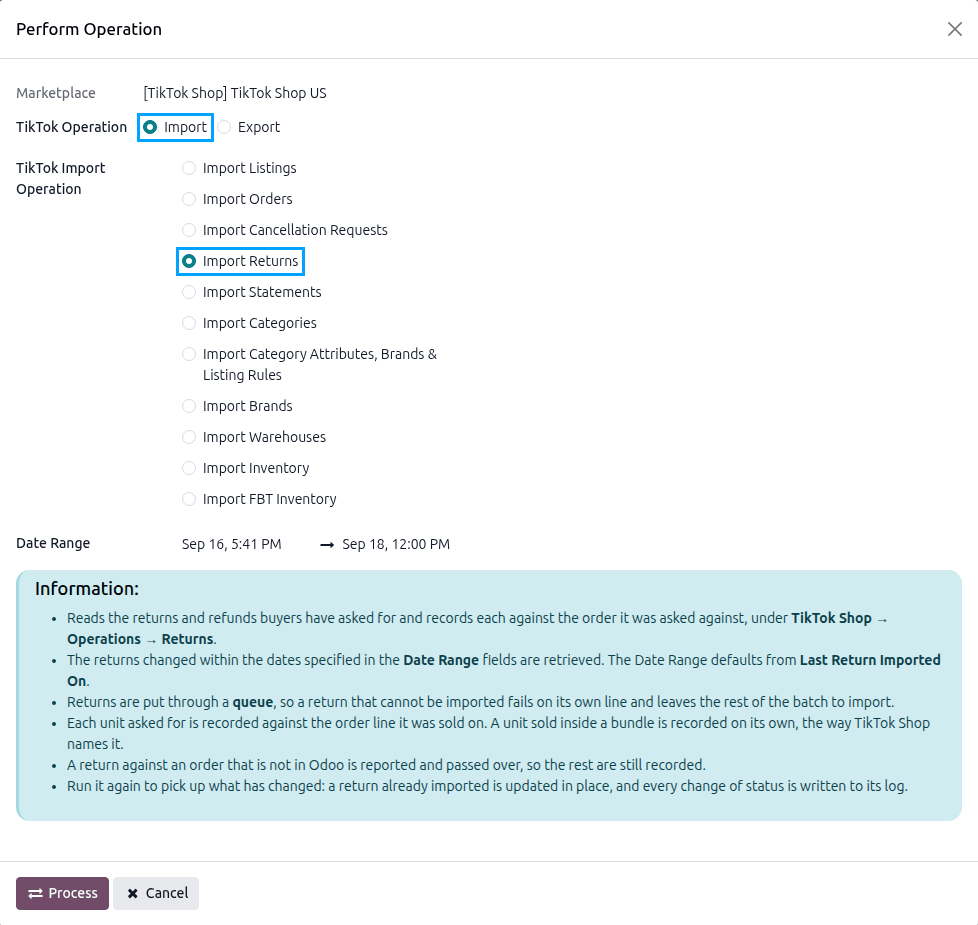
Task: Close the Perform Operation dialog
Action: [954, 29]
